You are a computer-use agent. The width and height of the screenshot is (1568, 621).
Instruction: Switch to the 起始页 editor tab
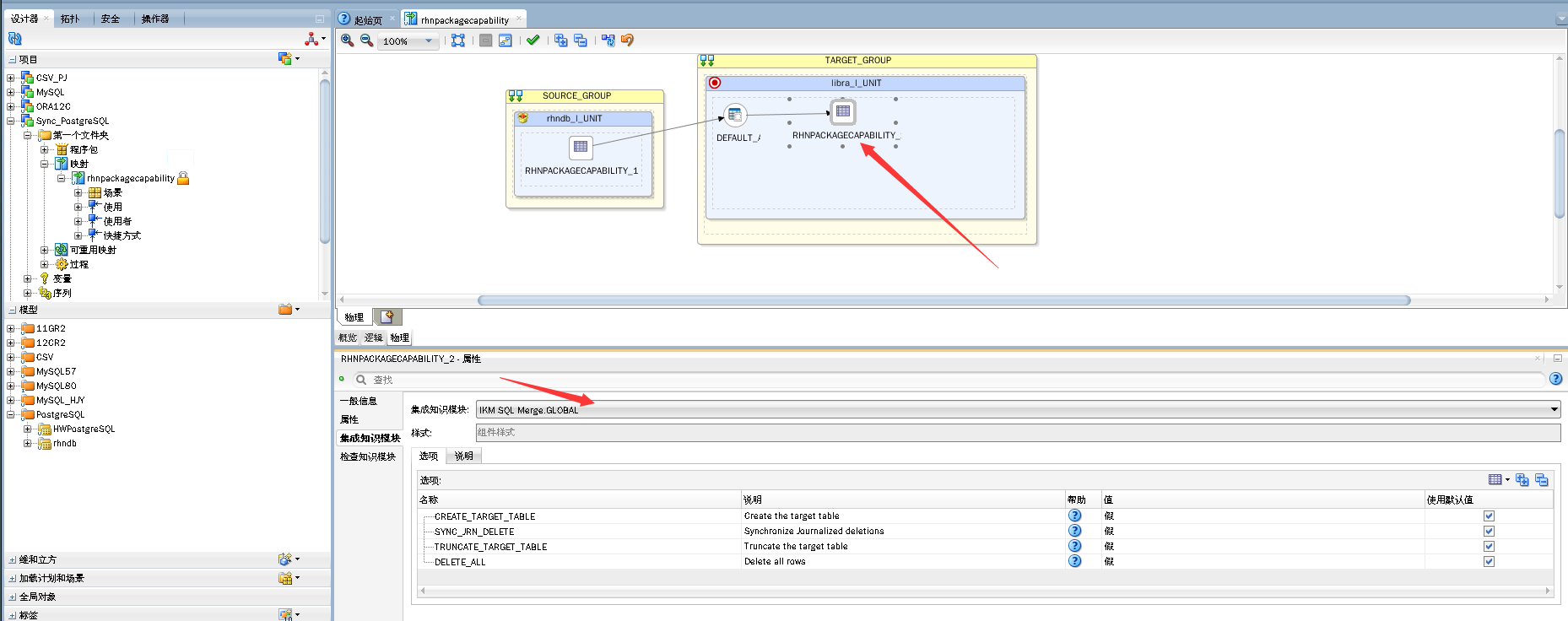point(368,19)
